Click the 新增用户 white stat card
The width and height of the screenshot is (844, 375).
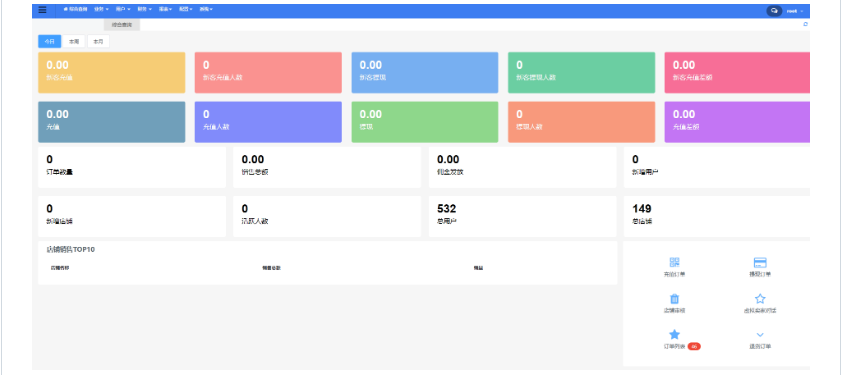point(717,167)
